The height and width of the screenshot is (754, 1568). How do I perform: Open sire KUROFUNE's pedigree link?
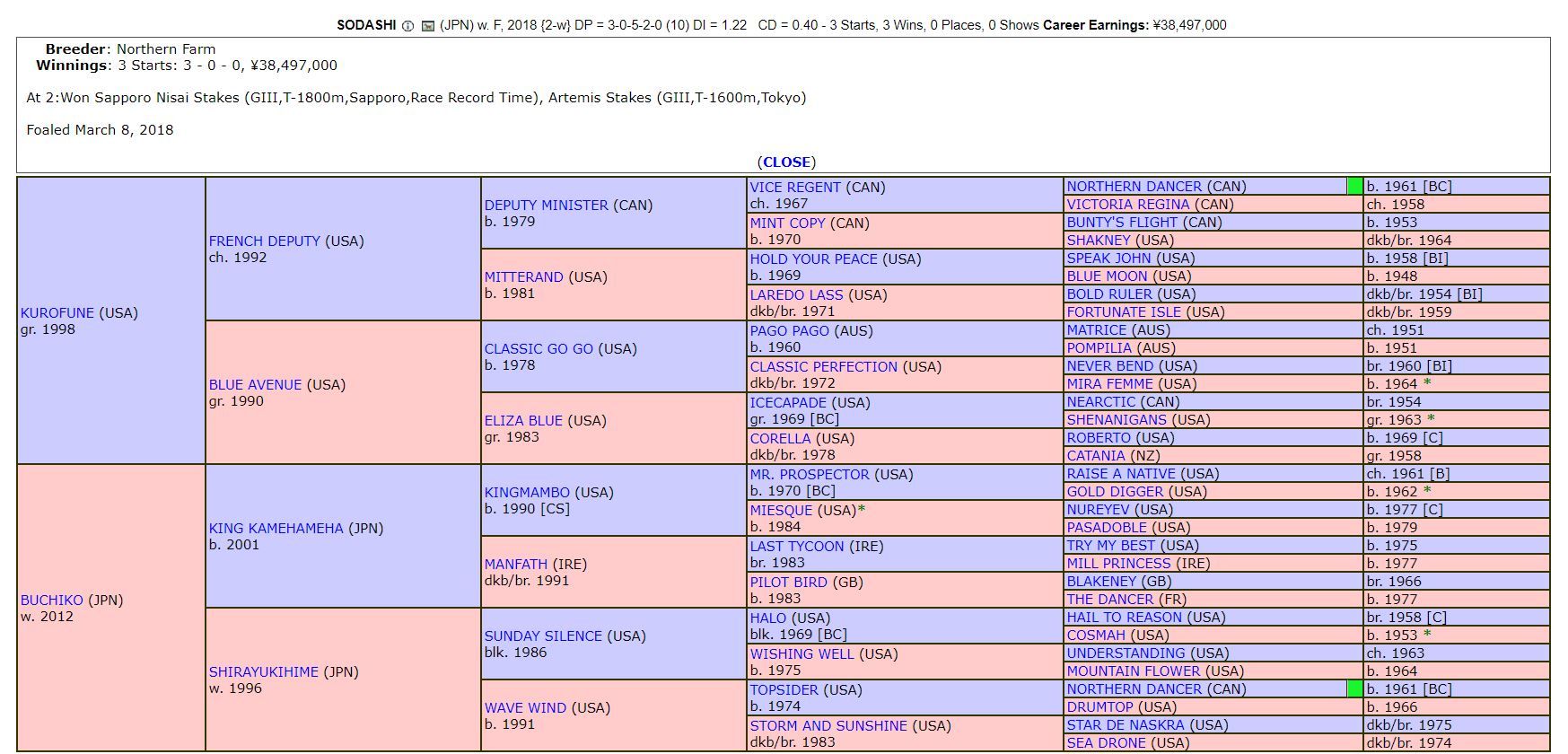tap(57, 313)
